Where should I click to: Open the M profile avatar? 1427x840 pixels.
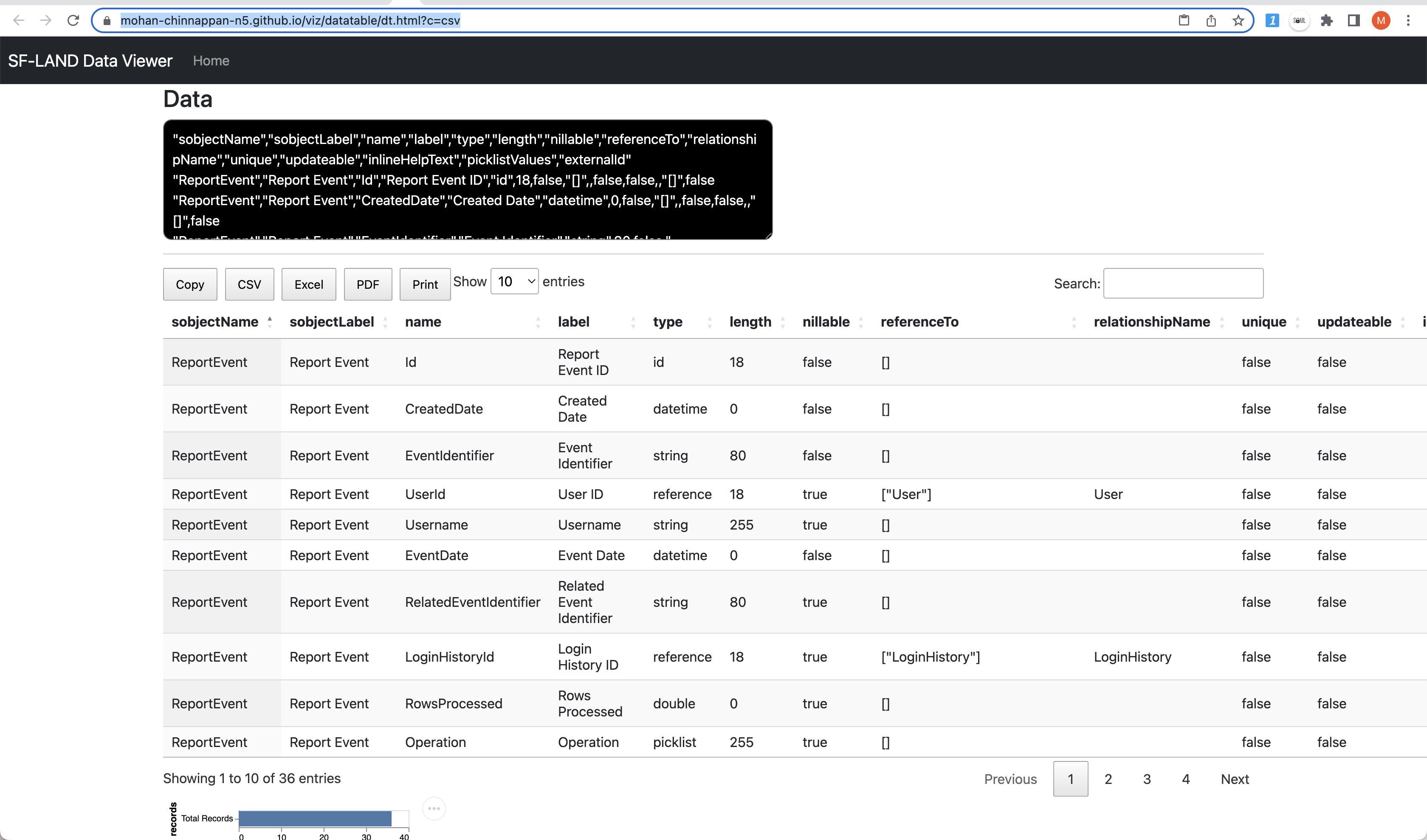tap(1381, 20)
